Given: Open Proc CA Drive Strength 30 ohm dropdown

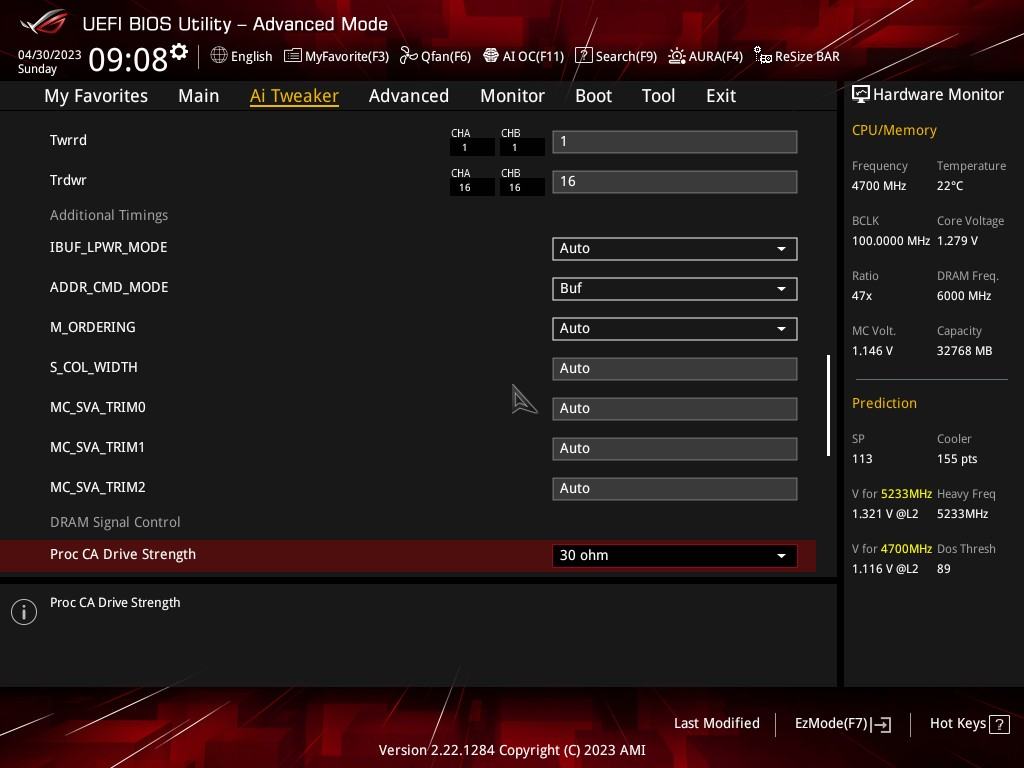Looking at the screenshot, I should point(675,556).
